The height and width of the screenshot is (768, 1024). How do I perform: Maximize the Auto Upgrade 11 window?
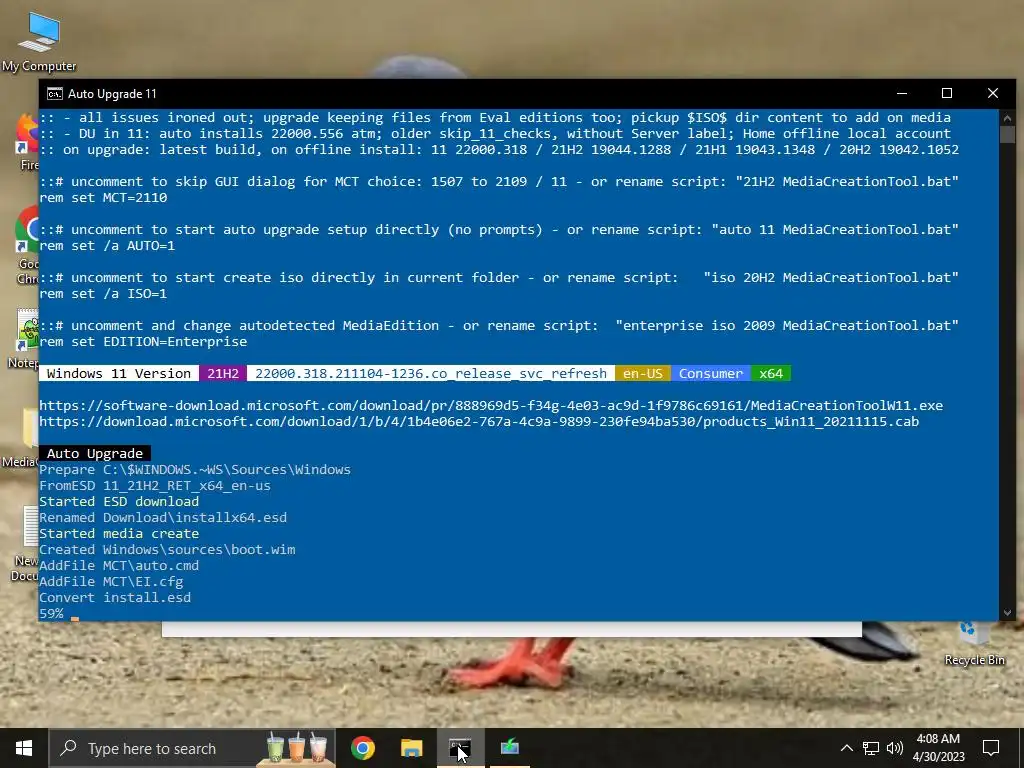[947, 93]
